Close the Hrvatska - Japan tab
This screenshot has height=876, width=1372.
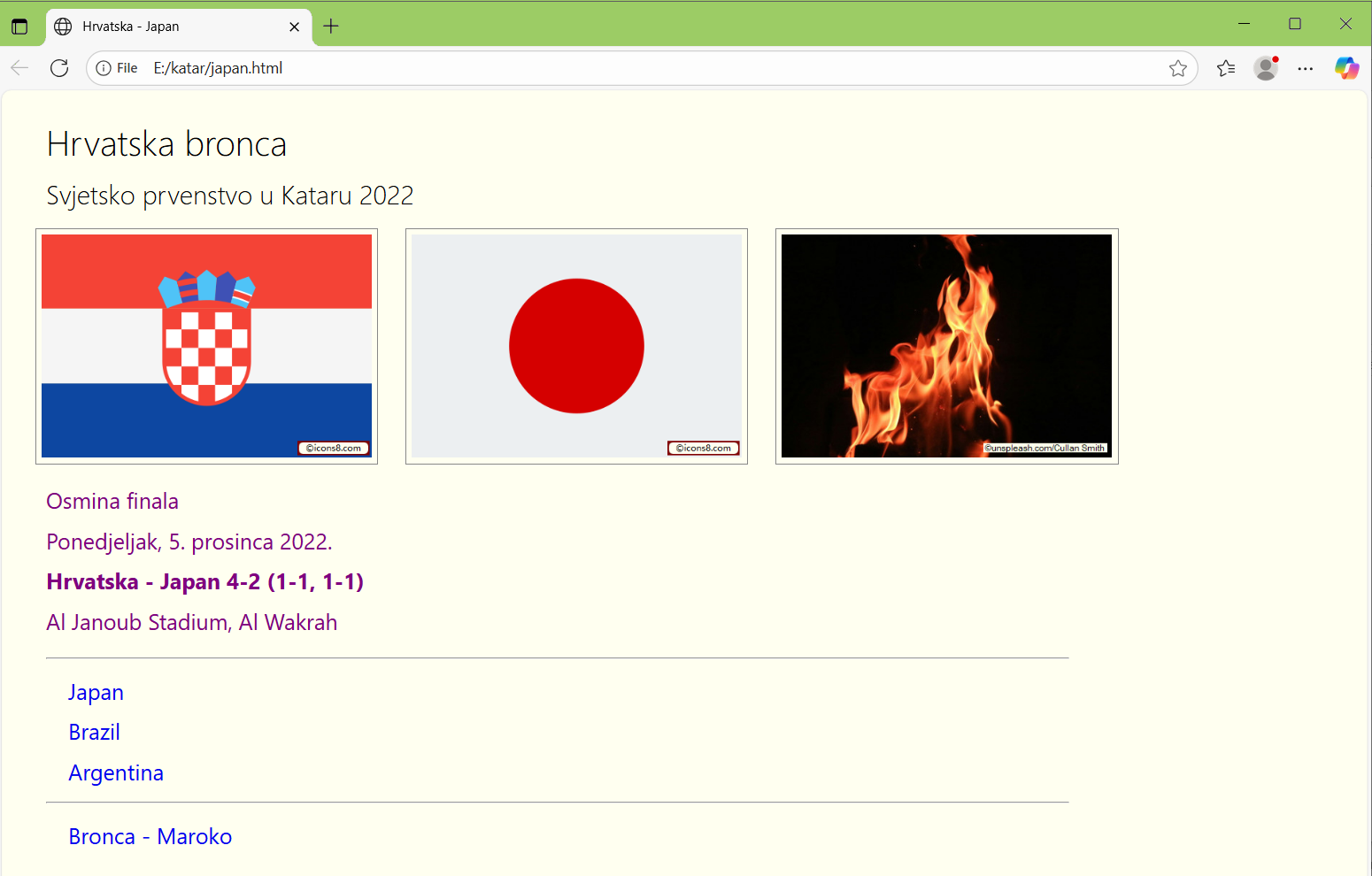point(295,27)
